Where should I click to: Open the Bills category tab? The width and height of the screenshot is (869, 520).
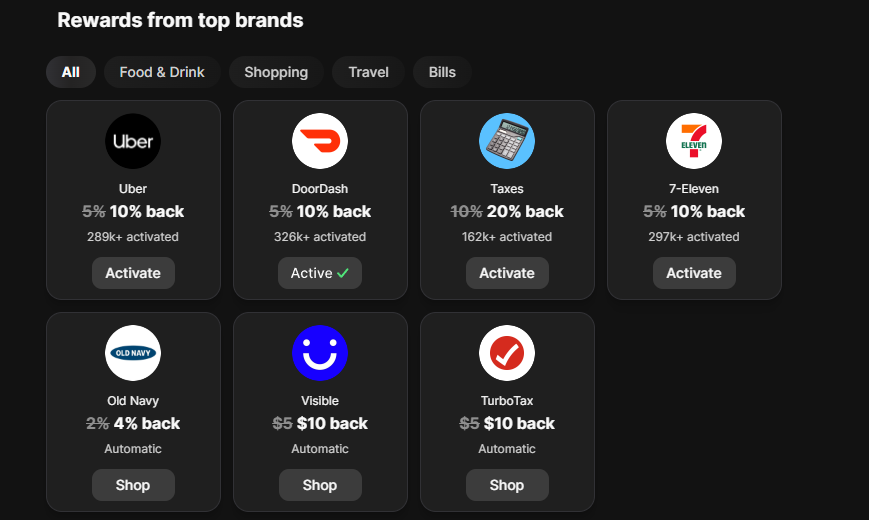(x=442, y=72)
